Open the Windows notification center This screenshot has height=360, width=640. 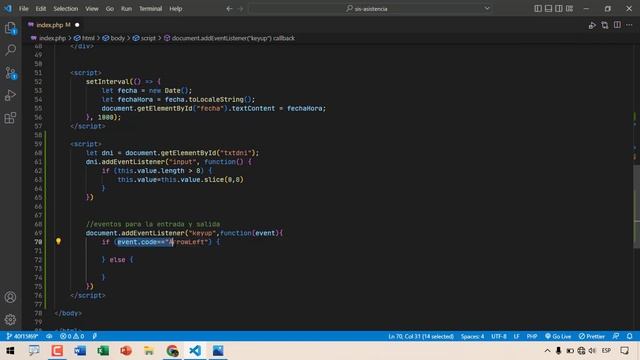[624, 351]
